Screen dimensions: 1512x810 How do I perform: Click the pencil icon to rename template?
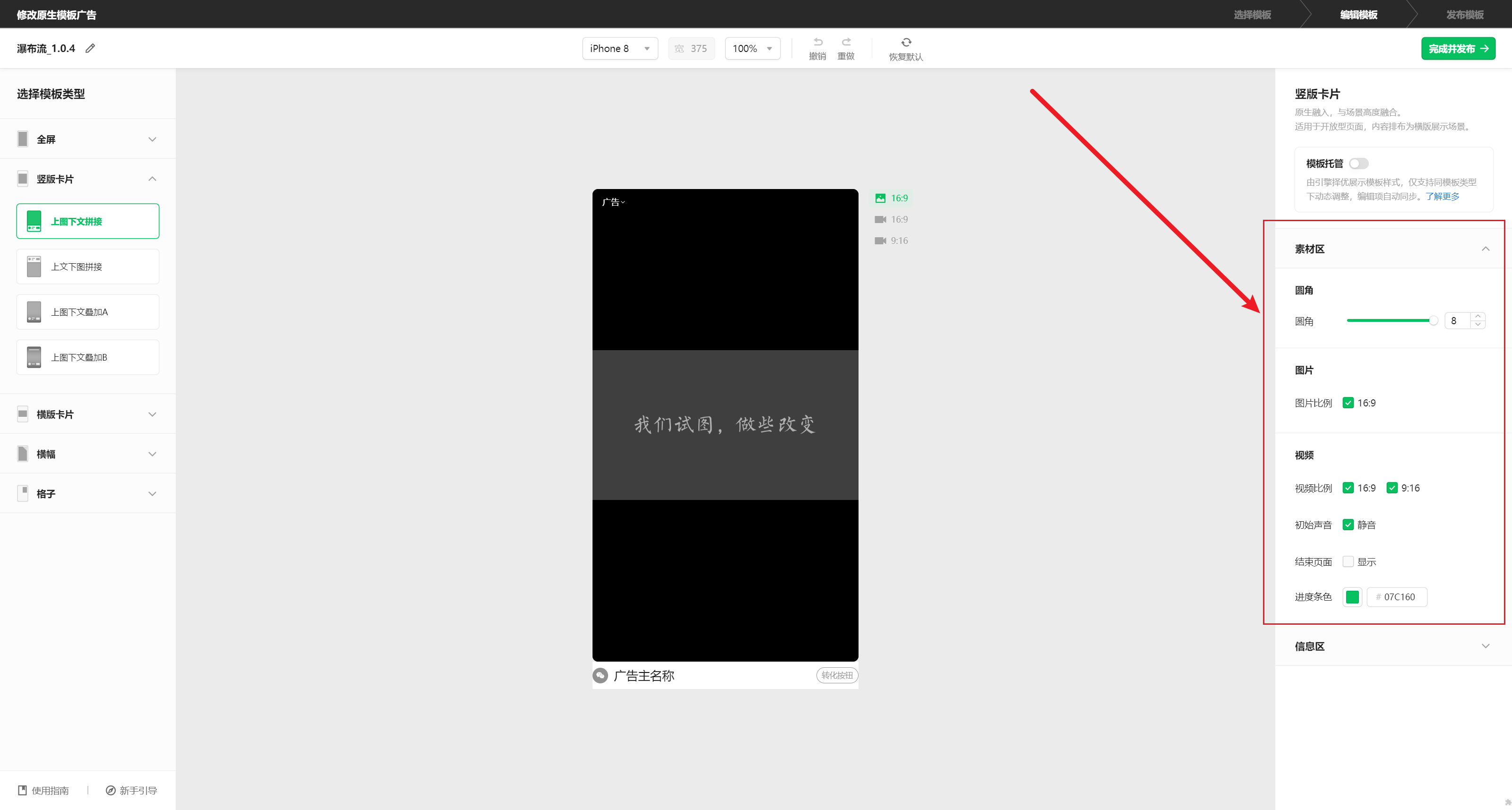(x=90, y=48)
